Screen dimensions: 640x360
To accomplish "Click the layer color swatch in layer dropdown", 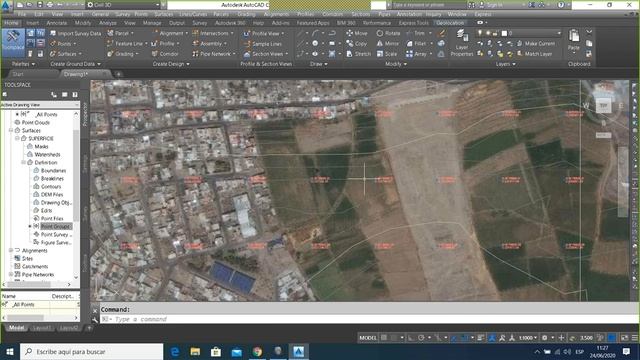I will coord(504,33).
